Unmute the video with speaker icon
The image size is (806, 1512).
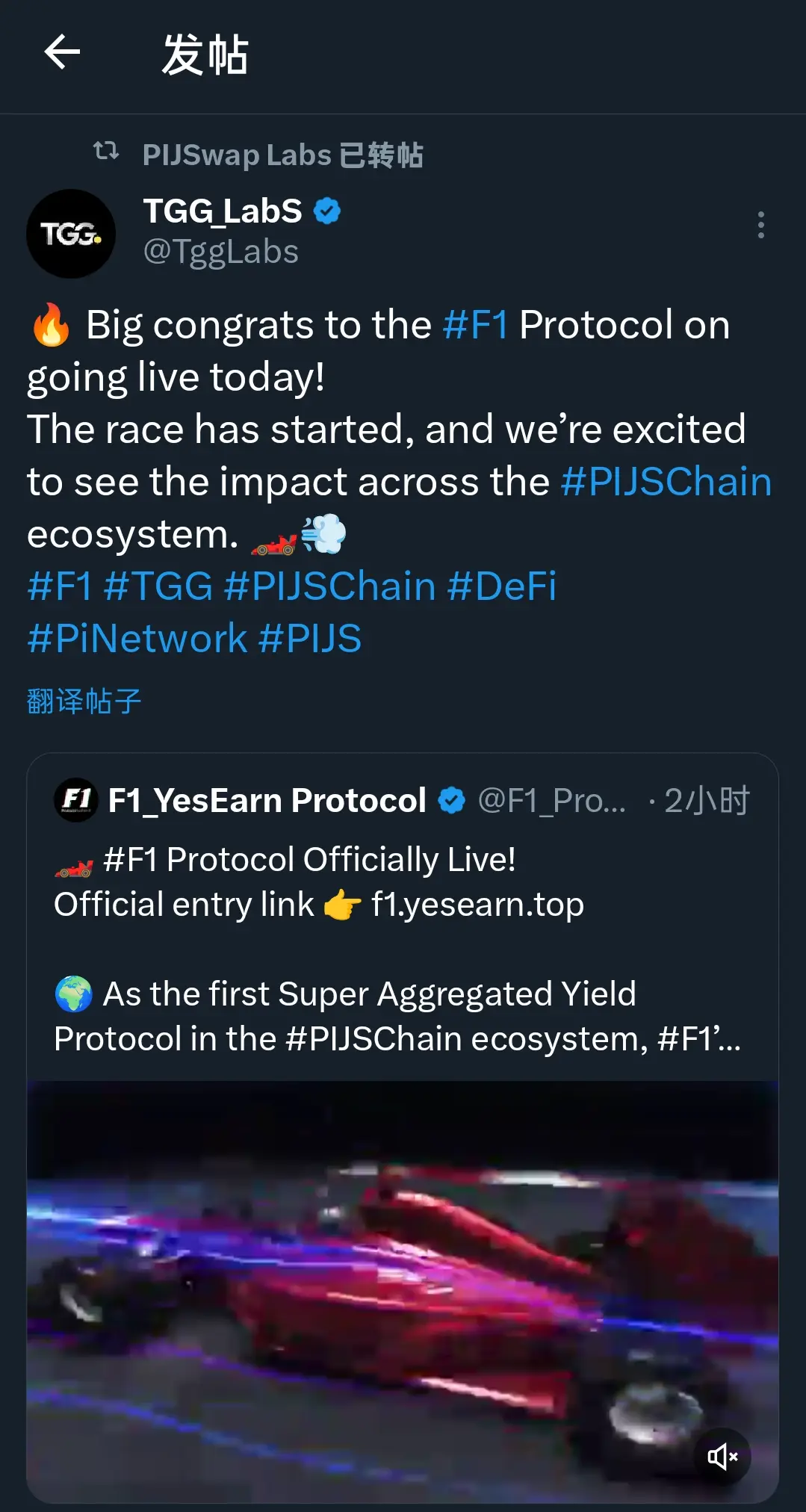point(722,1456)
